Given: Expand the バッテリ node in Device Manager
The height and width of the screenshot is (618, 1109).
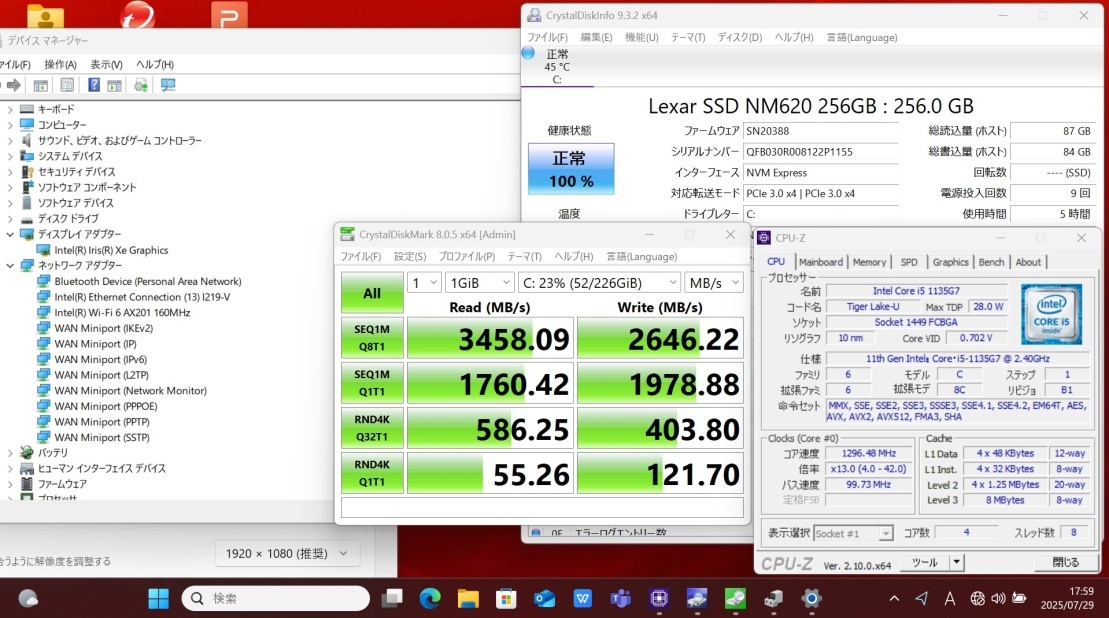Looking at the screenshot, I should [x=10, y=453].
